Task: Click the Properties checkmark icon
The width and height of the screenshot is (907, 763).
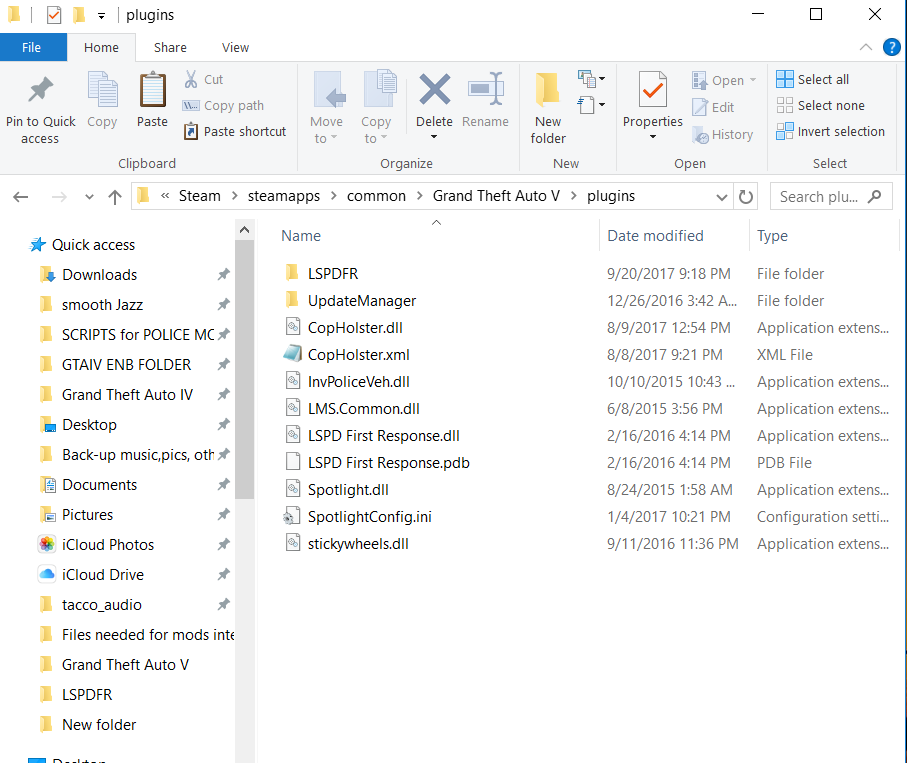Action: click(652, 90)
